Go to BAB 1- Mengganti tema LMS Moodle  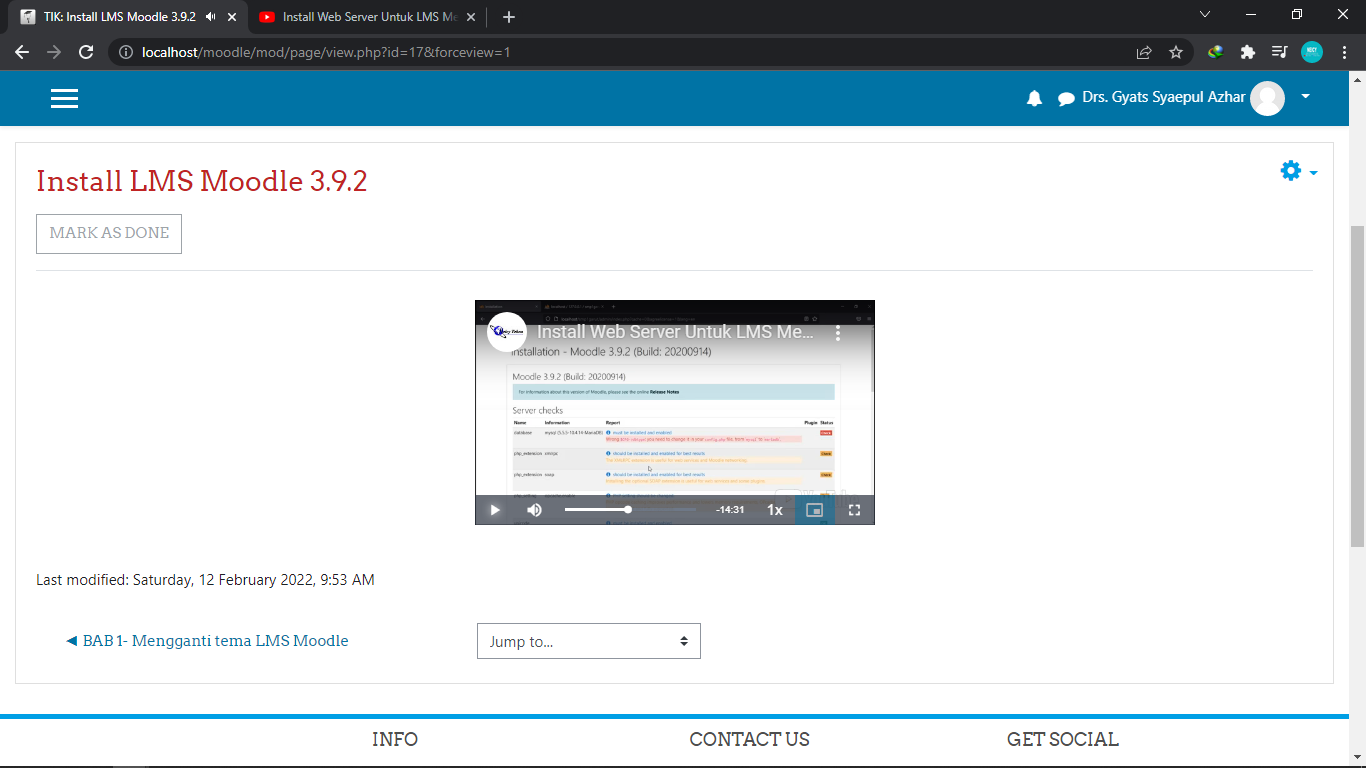[x=207, y=641]
